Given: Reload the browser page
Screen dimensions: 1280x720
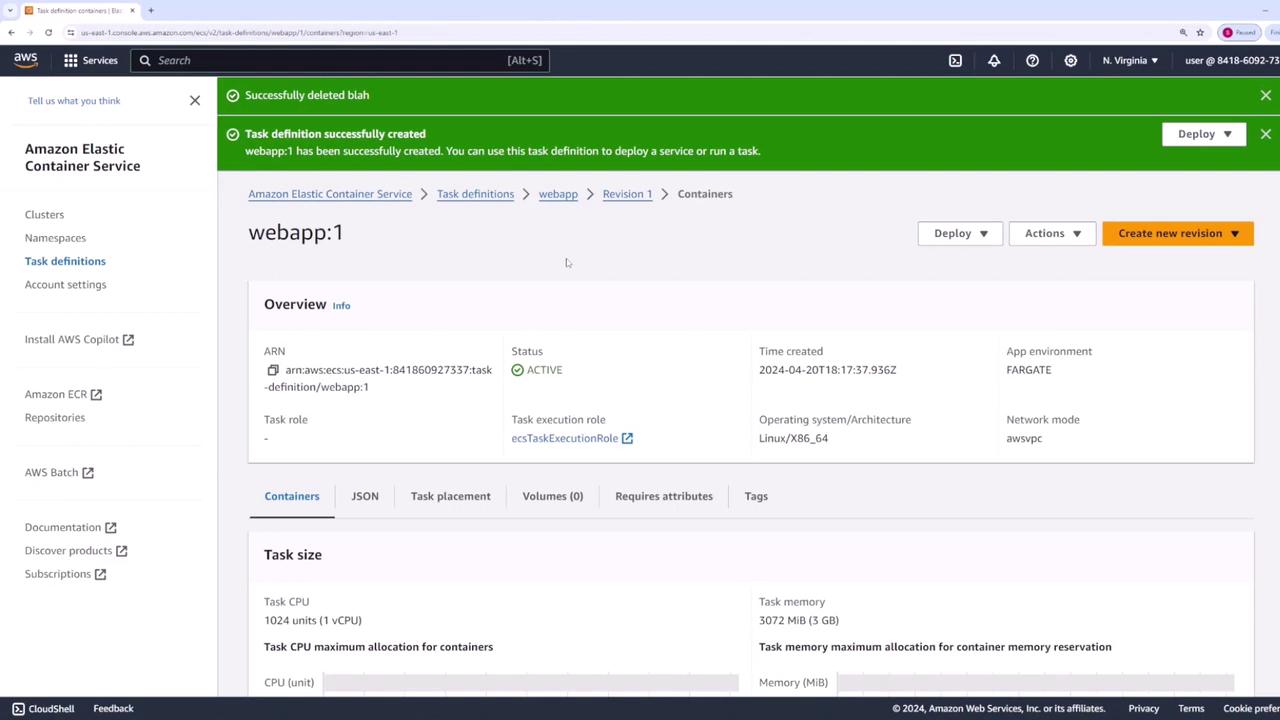Looking at the screenshot, I should coord(48,32).
